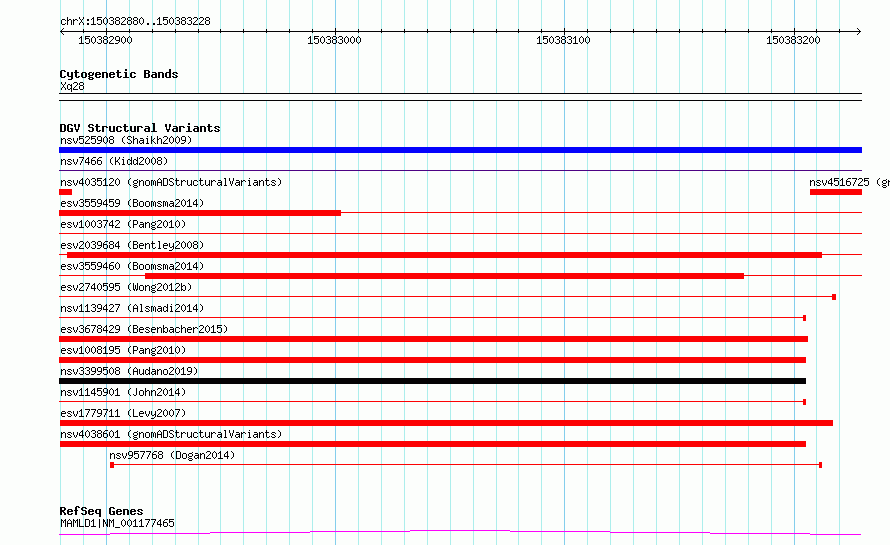
Task: Click the nsv4038601 (gnomADStructuralVariants) label
Action: (171, 434)
